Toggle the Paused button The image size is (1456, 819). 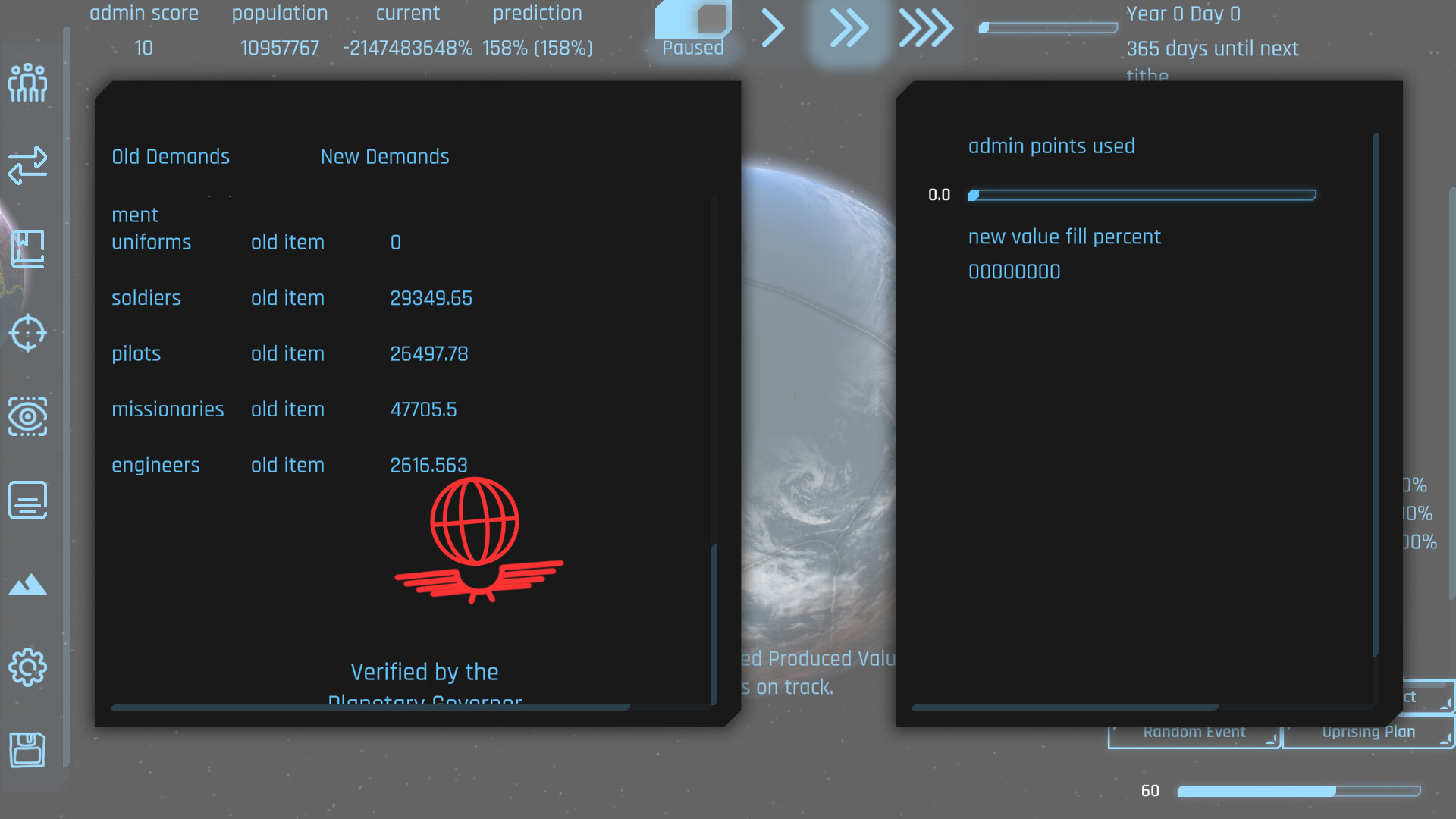[x=693, y=30]
